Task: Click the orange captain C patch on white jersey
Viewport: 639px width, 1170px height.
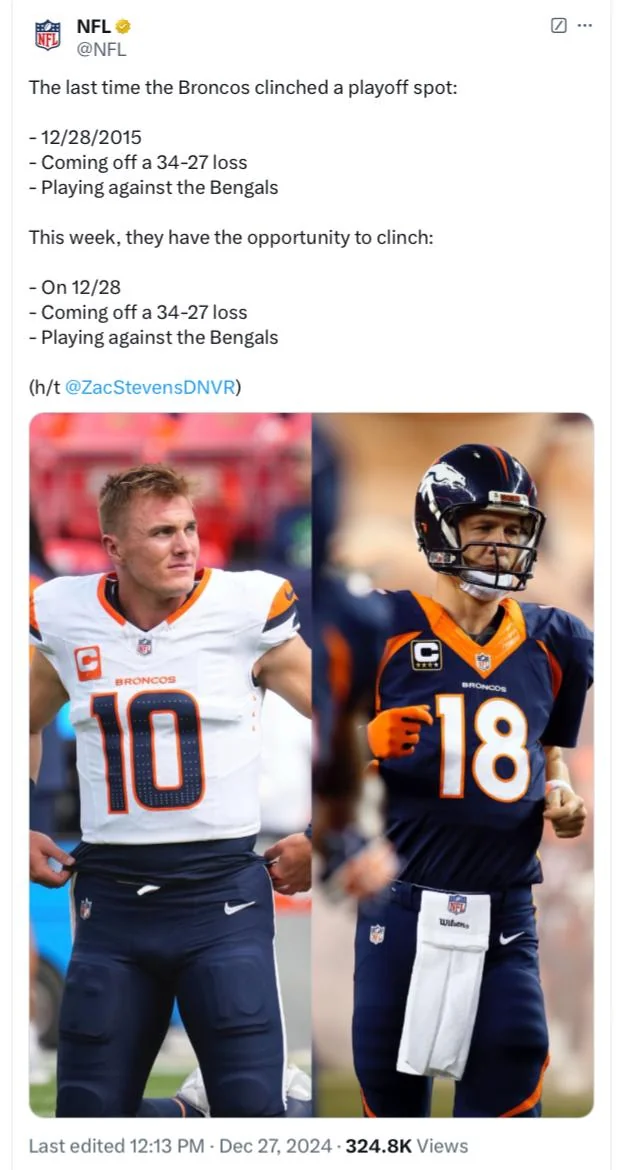Action: [x=87, y=663]
